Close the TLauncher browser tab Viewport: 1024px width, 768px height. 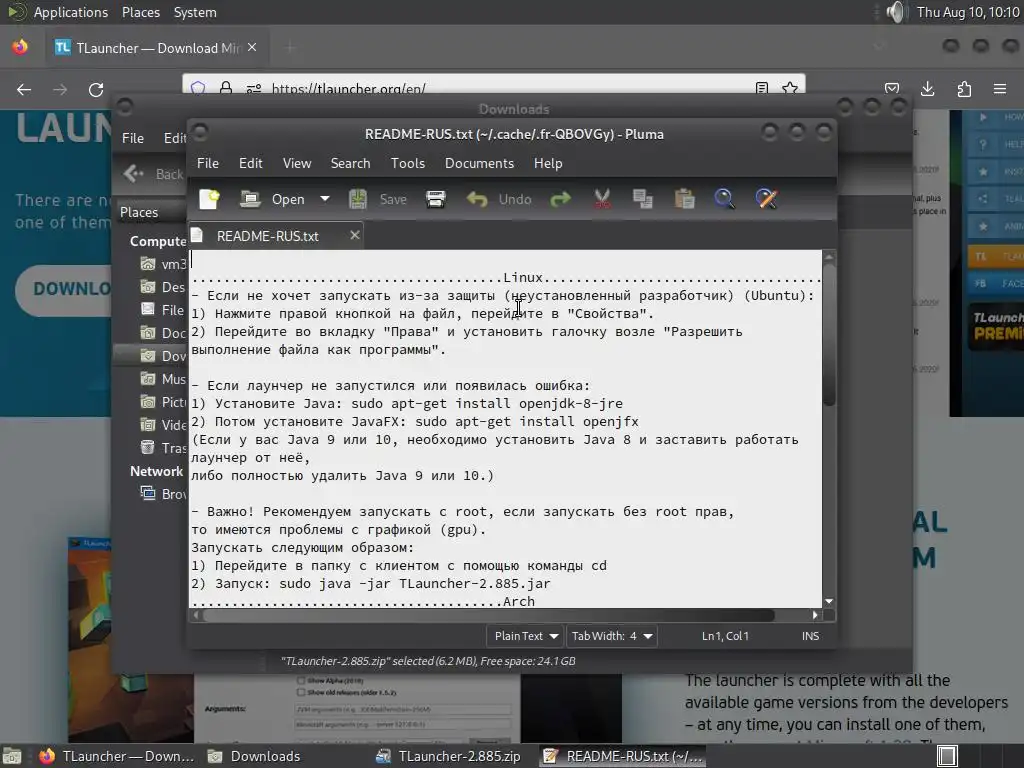click(x=252, y=48)
